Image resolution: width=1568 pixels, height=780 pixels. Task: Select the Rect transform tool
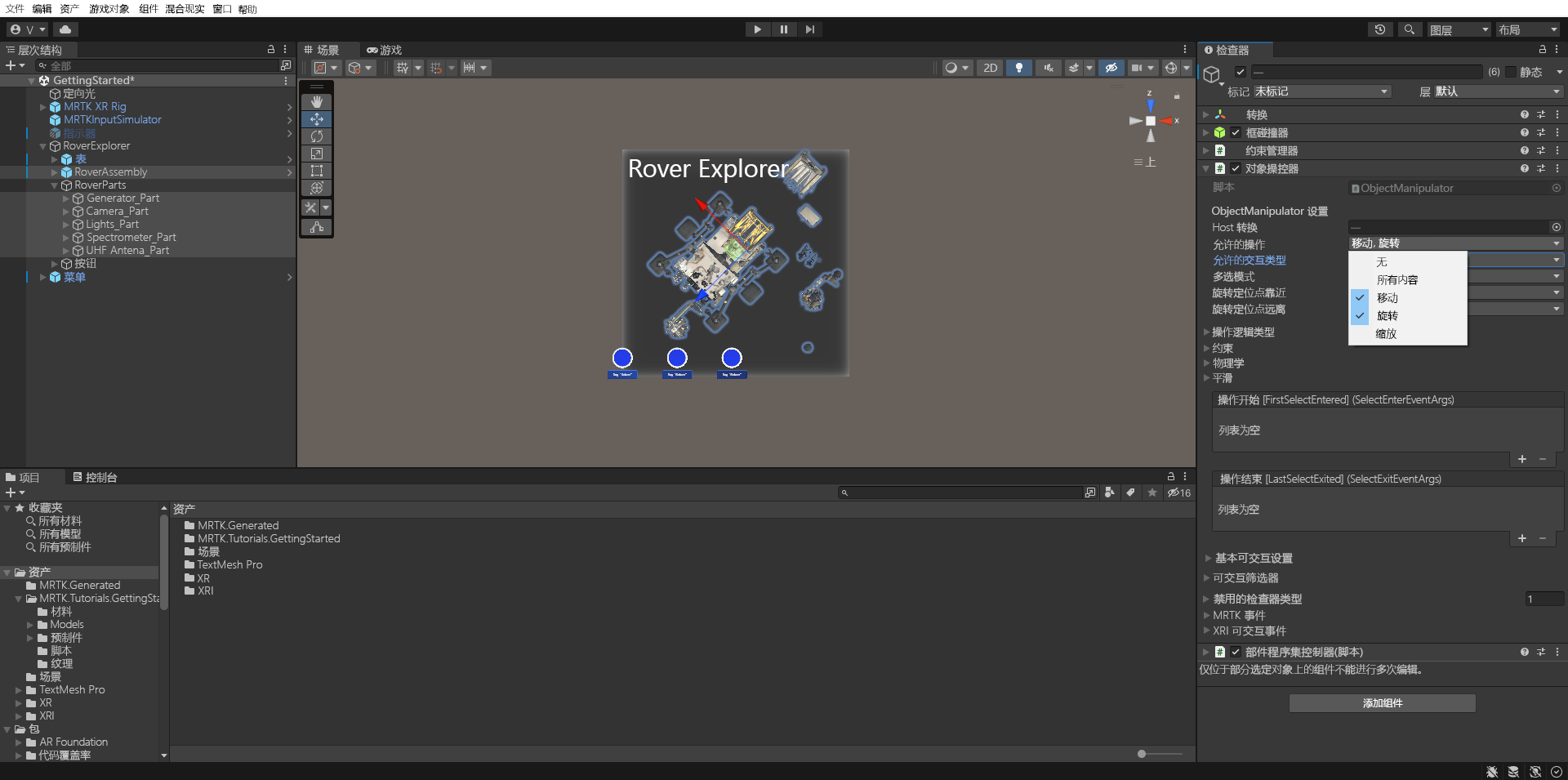coord(317,171)
